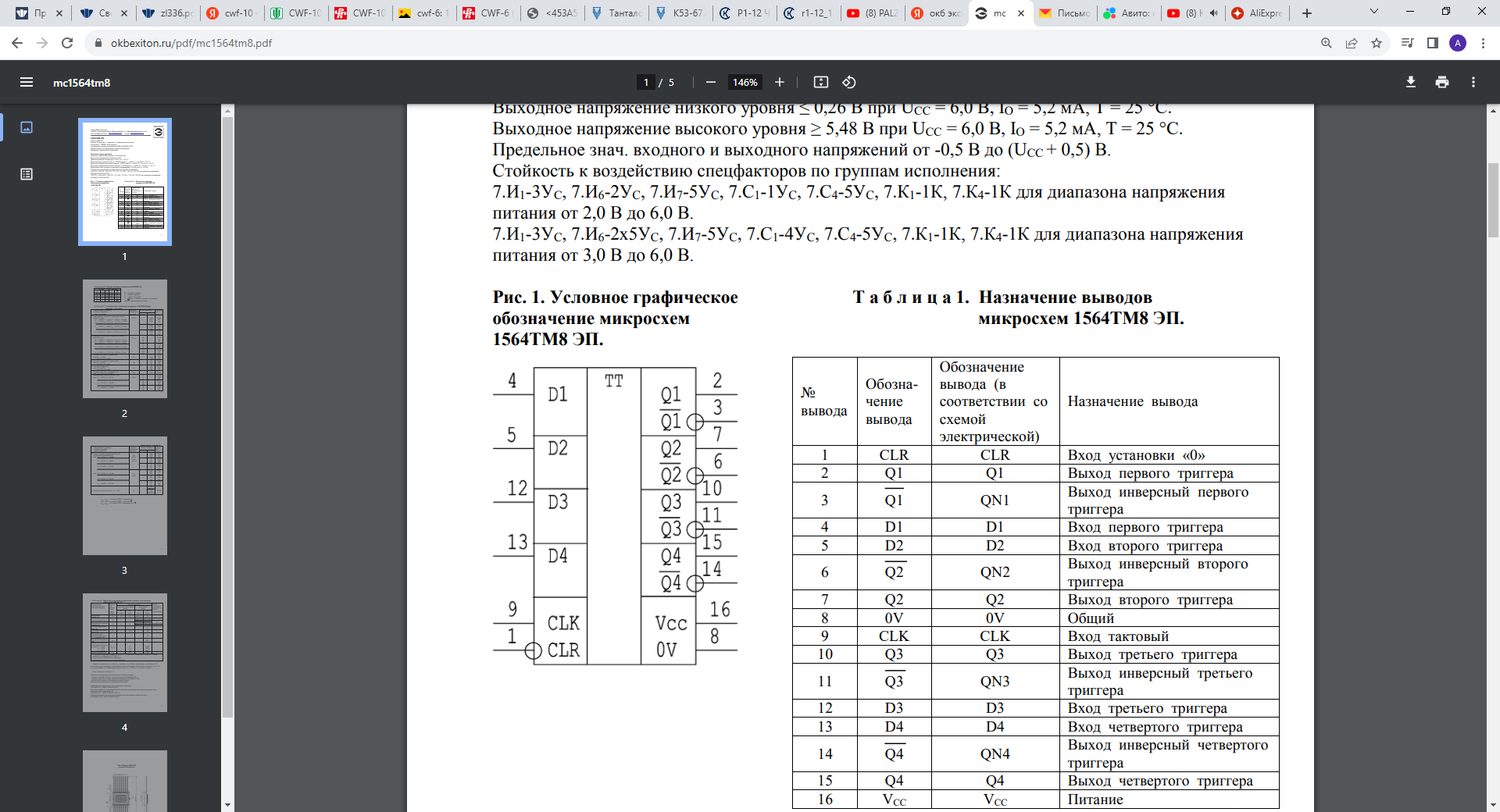Print the PDF document

click(1442, 82)
